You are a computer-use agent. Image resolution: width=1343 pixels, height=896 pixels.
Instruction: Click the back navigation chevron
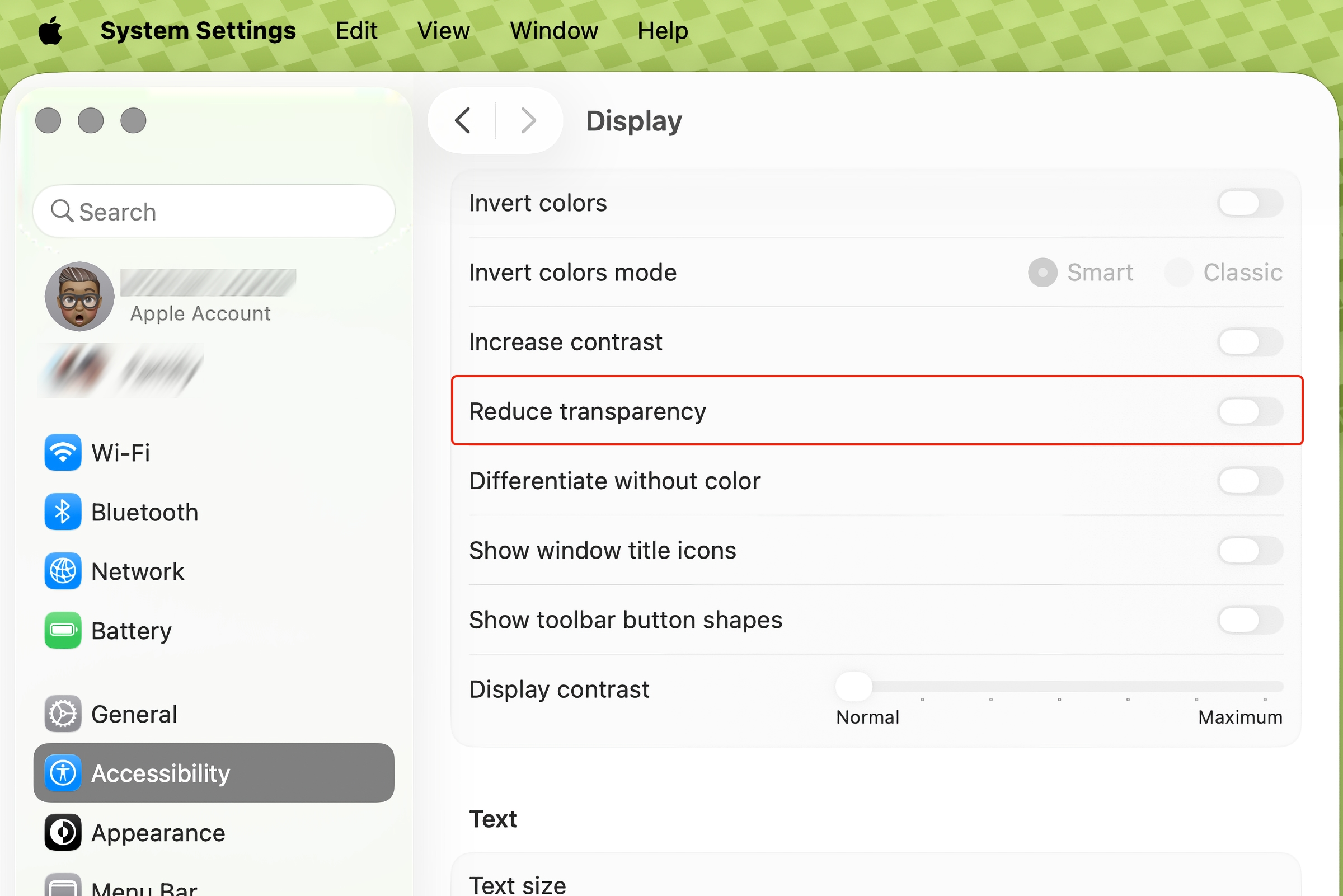[x=463, y=120]
